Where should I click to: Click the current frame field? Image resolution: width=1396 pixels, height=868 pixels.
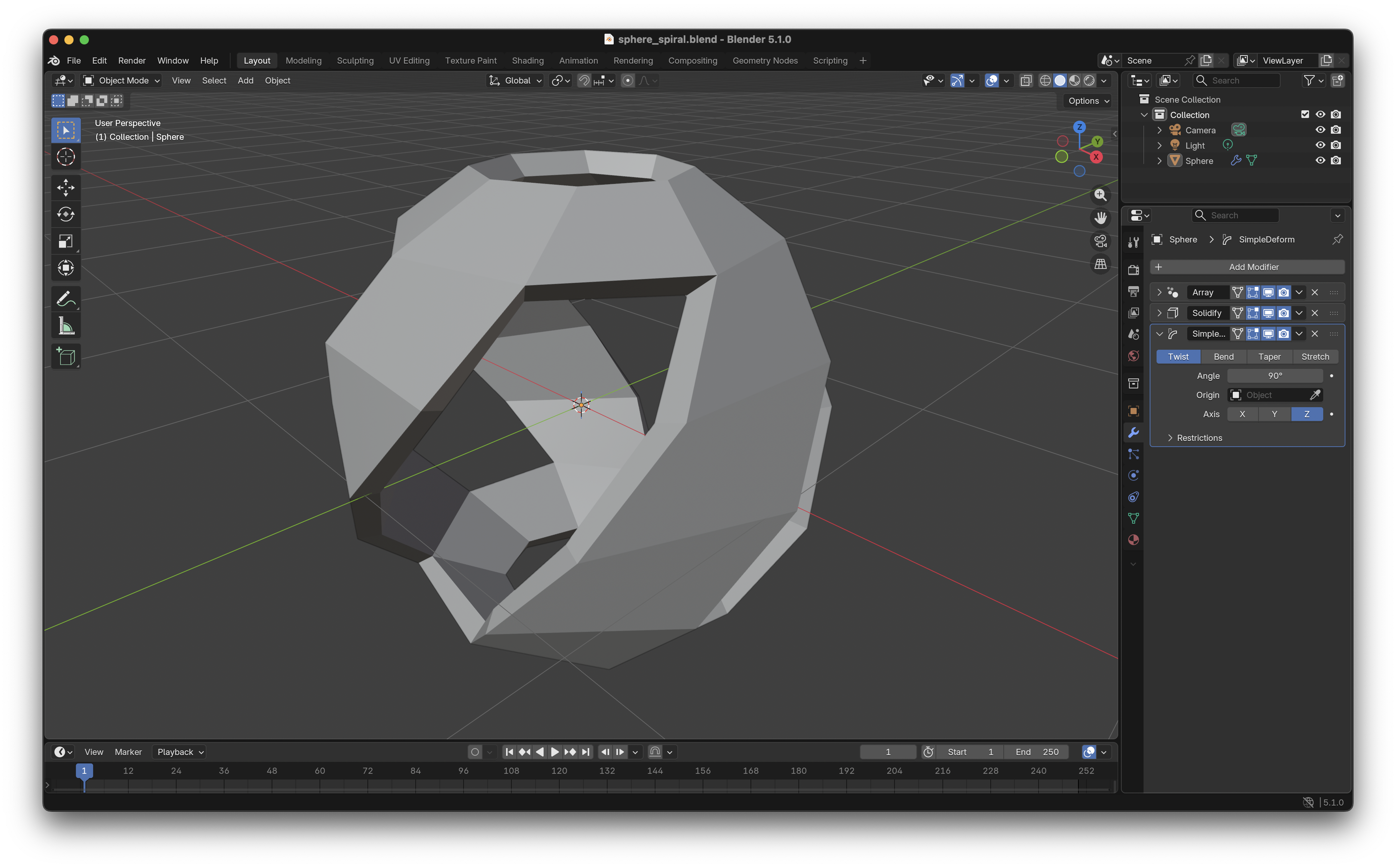[887, 752]
